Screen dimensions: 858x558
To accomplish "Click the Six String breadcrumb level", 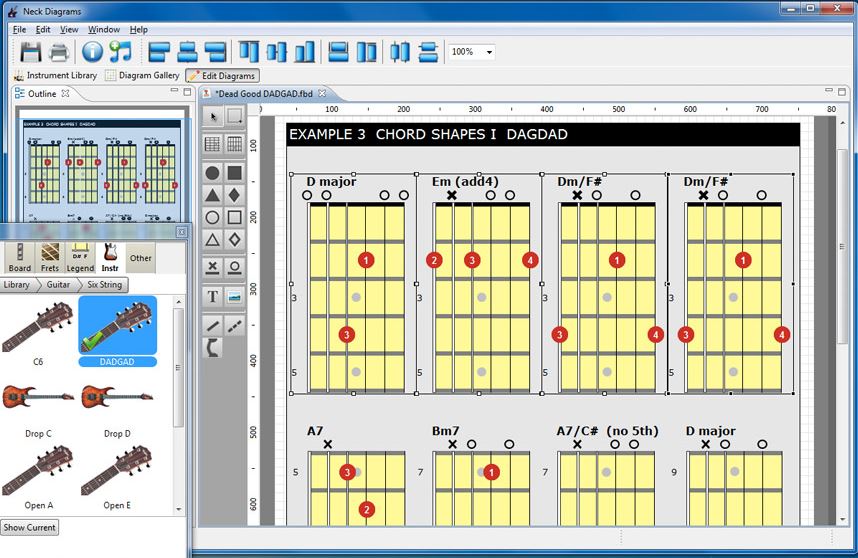I will [x=103, y=285].
